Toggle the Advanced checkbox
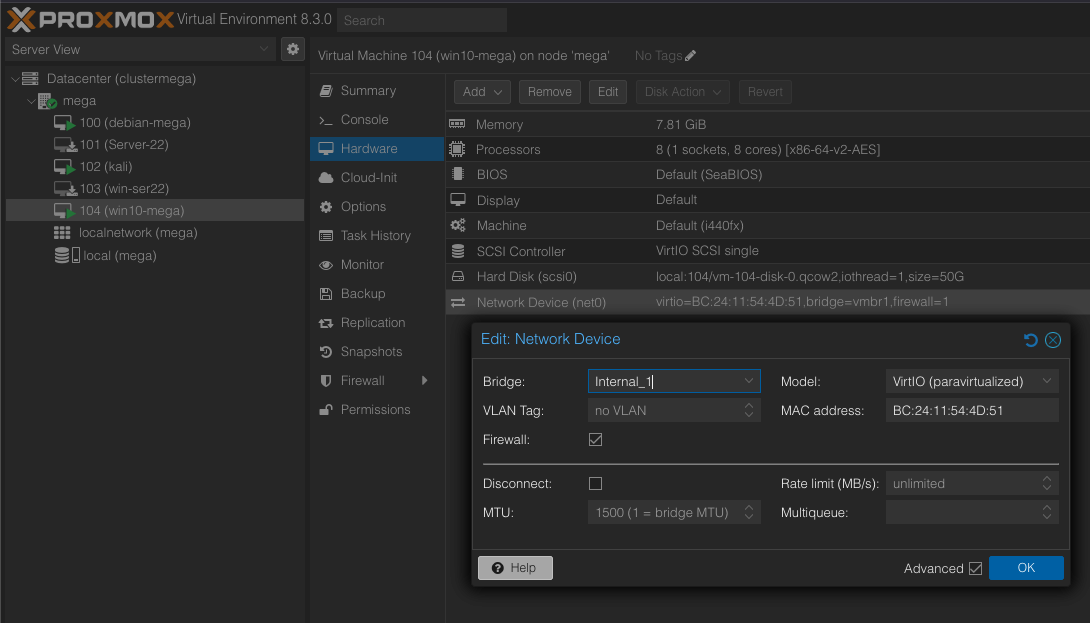The image size is (1090, 623). click(x=975, y=569)
